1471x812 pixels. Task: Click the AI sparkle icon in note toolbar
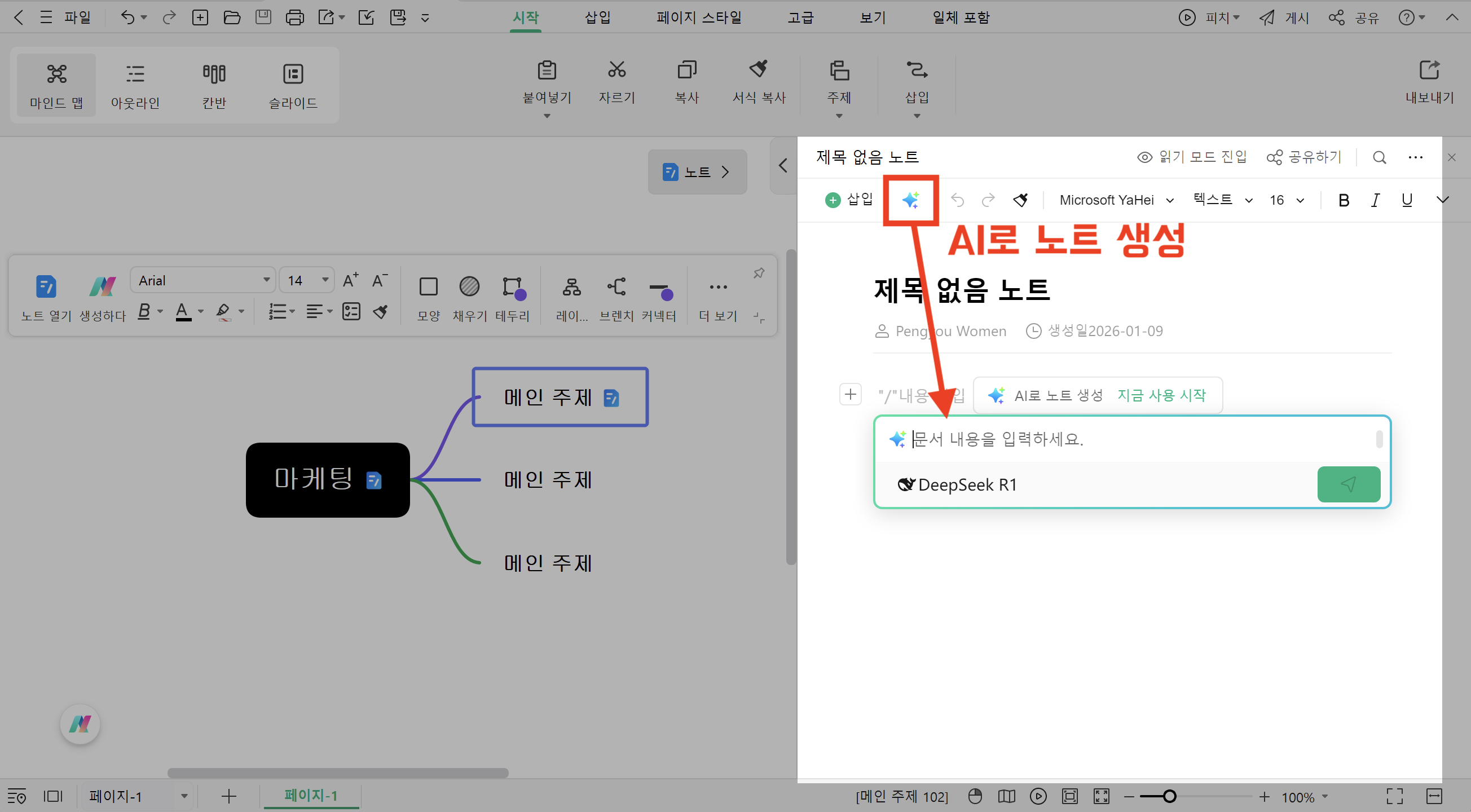(x=910, y=200)
